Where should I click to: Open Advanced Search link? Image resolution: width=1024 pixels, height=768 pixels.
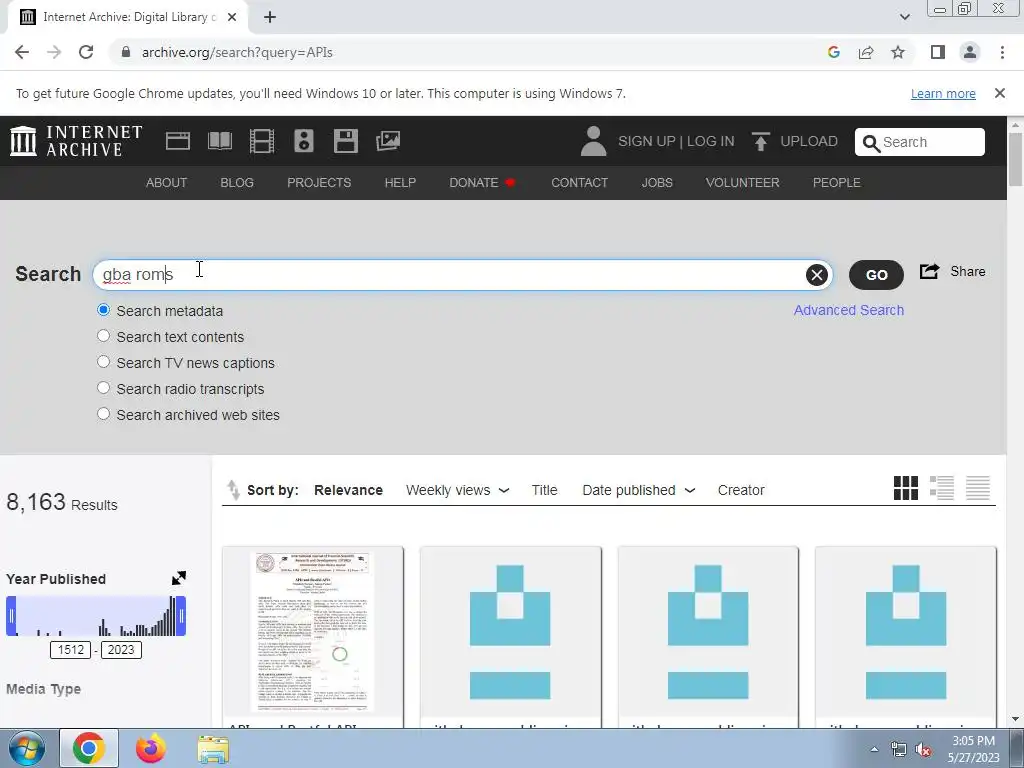pos(848,310)
